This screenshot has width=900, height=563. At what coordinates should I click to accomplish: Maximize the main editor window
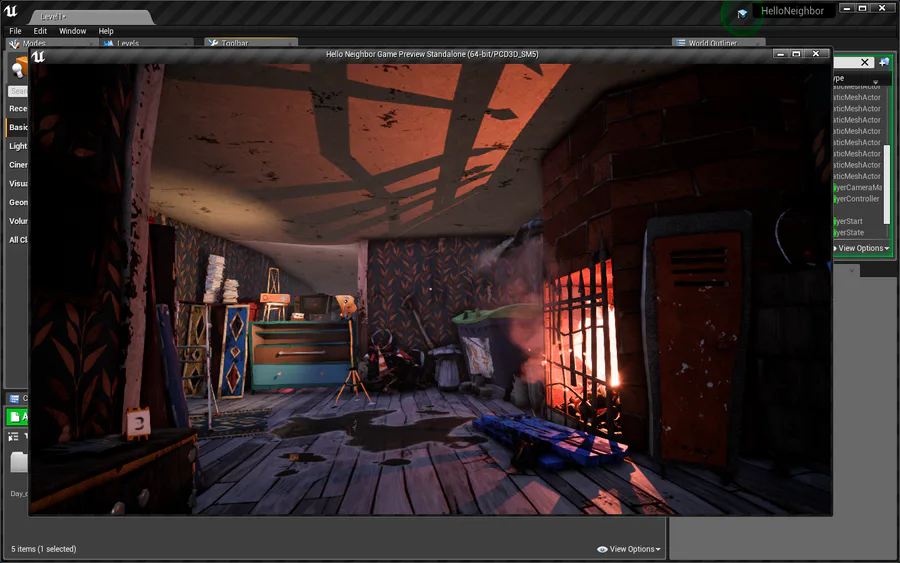point(862,8)
